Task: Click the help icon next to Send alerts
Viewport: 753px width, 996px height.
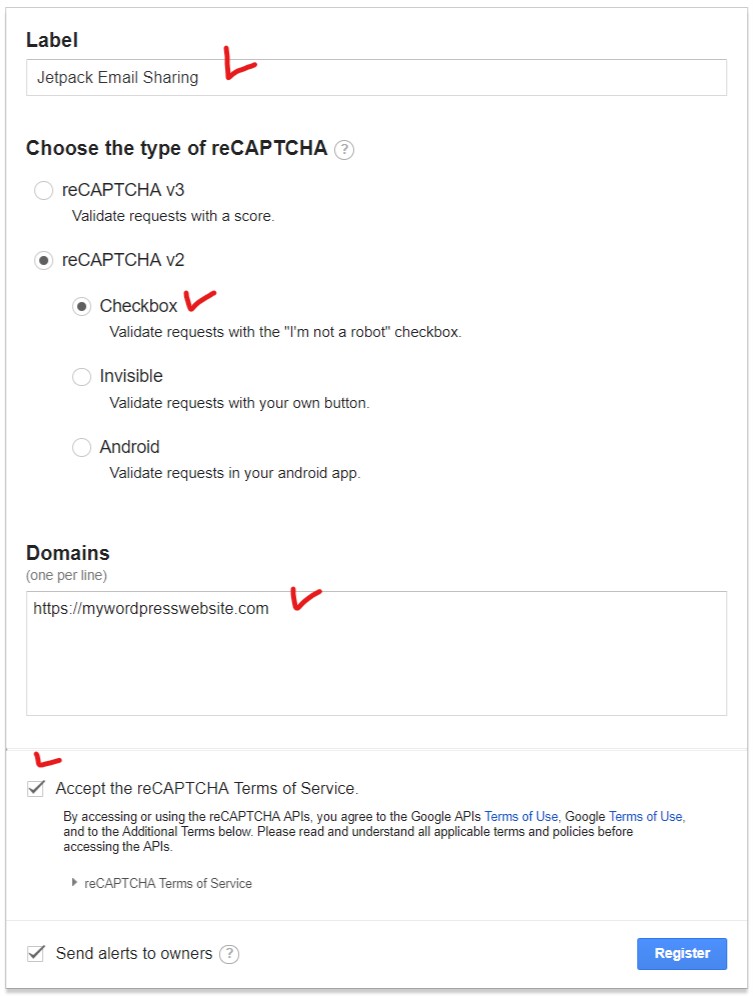Action: [229, 953]
